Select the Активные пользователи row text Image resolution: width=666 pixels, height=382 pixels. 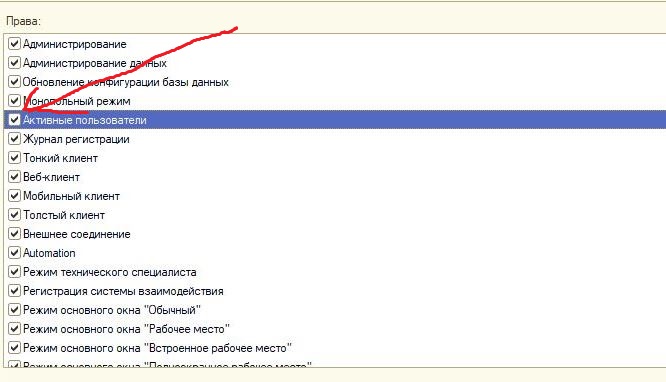tap(85, 120)
